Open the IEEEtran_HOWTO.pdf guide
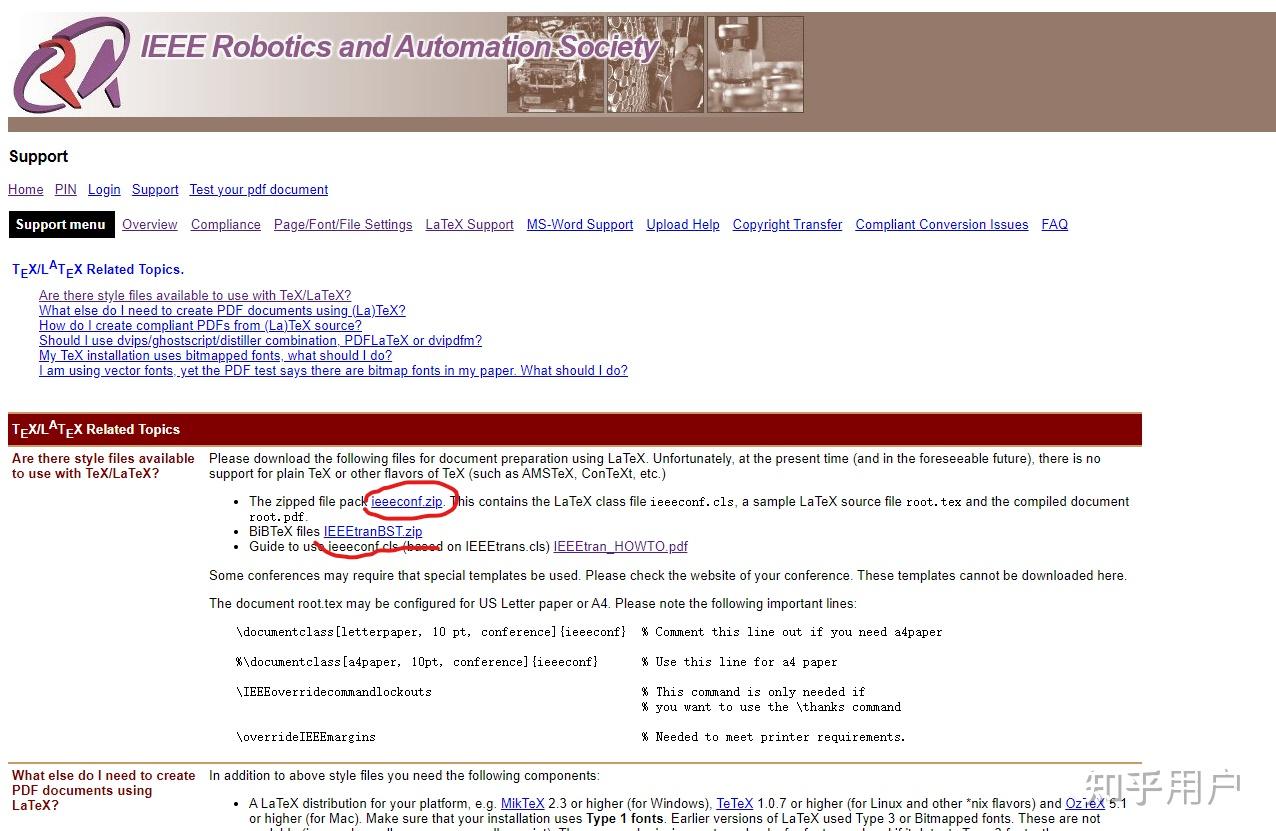Screen dimensions: 1276x831 coord(621,547)
